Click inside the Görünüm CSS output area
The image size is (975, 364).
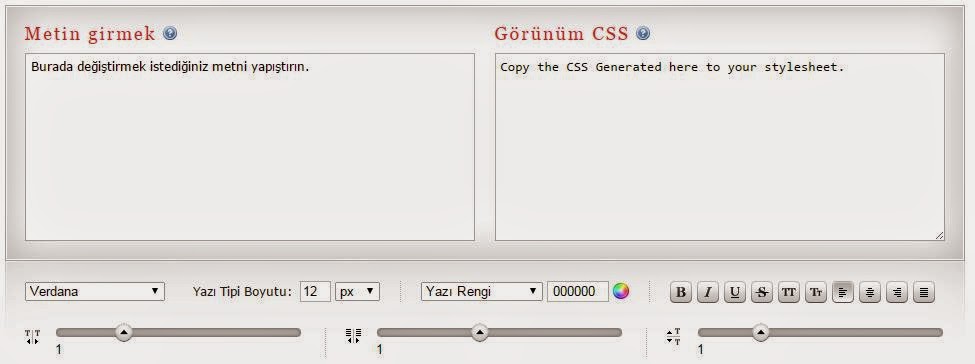coord(719,147)
